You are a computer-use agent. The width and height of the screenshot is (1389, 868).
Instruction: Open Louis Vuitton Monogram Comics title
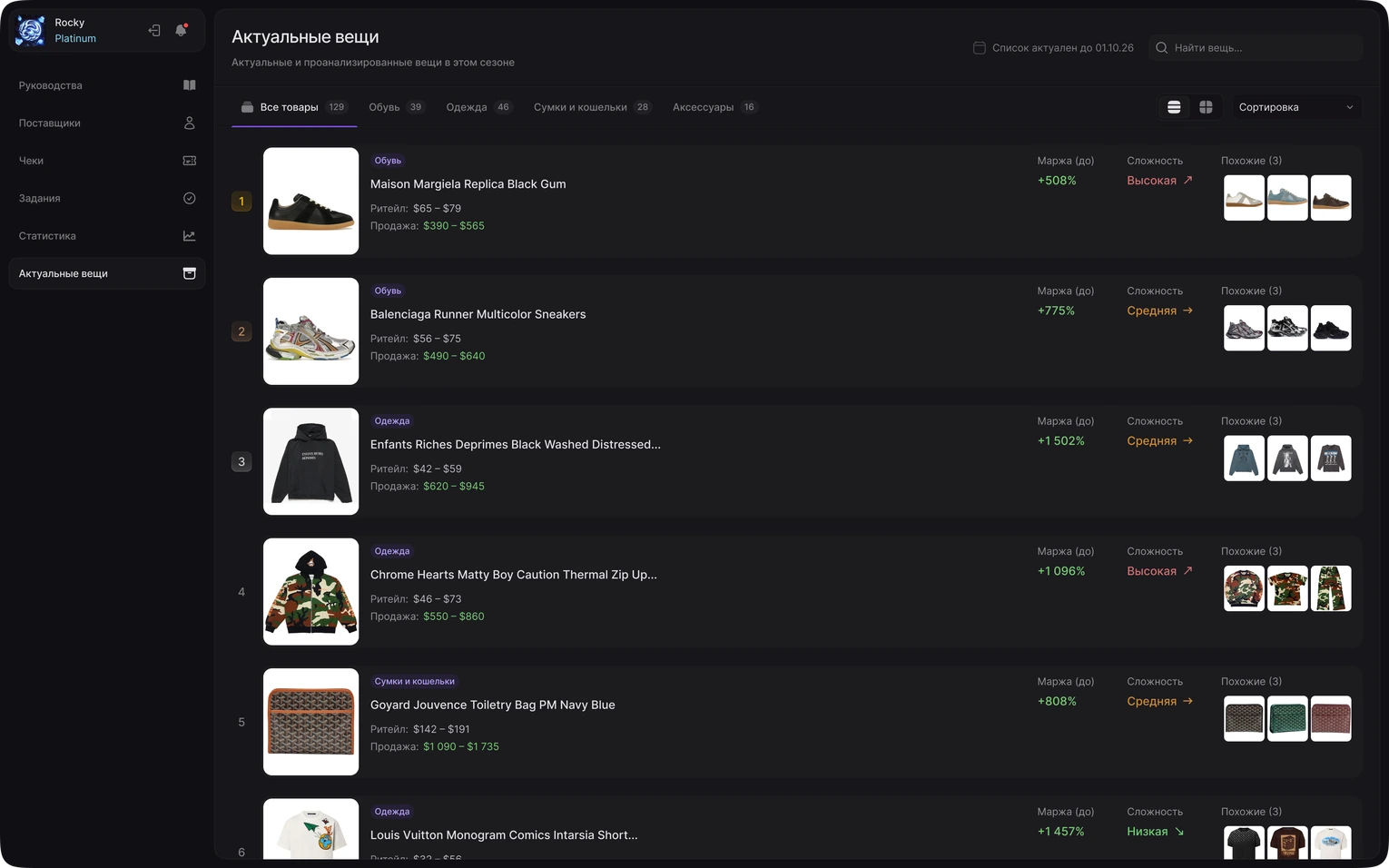click(x=504, y=835)
